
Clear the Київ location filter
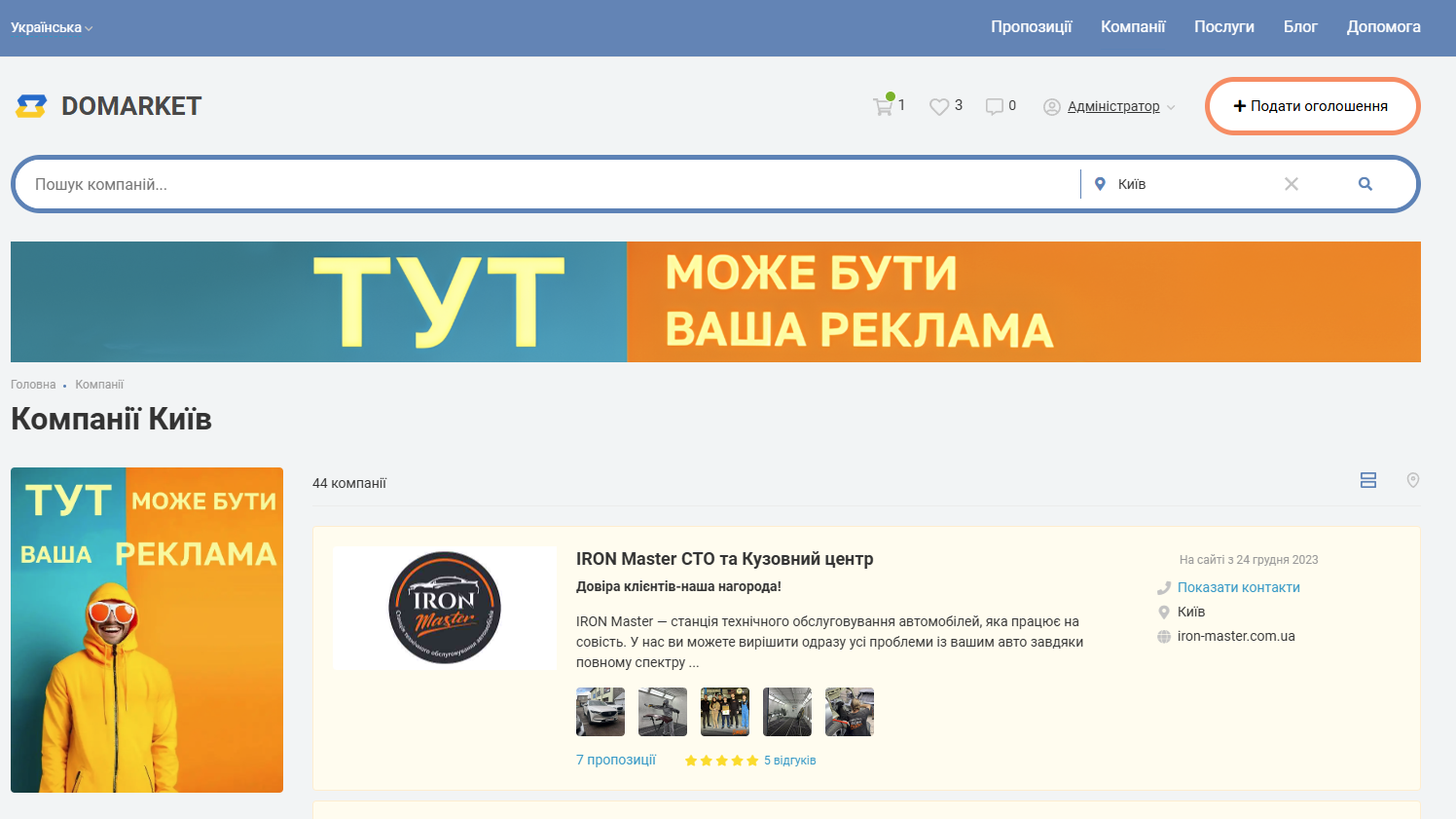click(1292, 184)
